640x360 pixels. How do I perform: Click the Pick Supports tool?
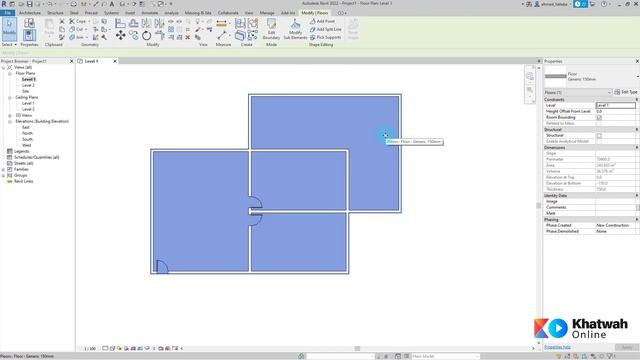[325, 37]
